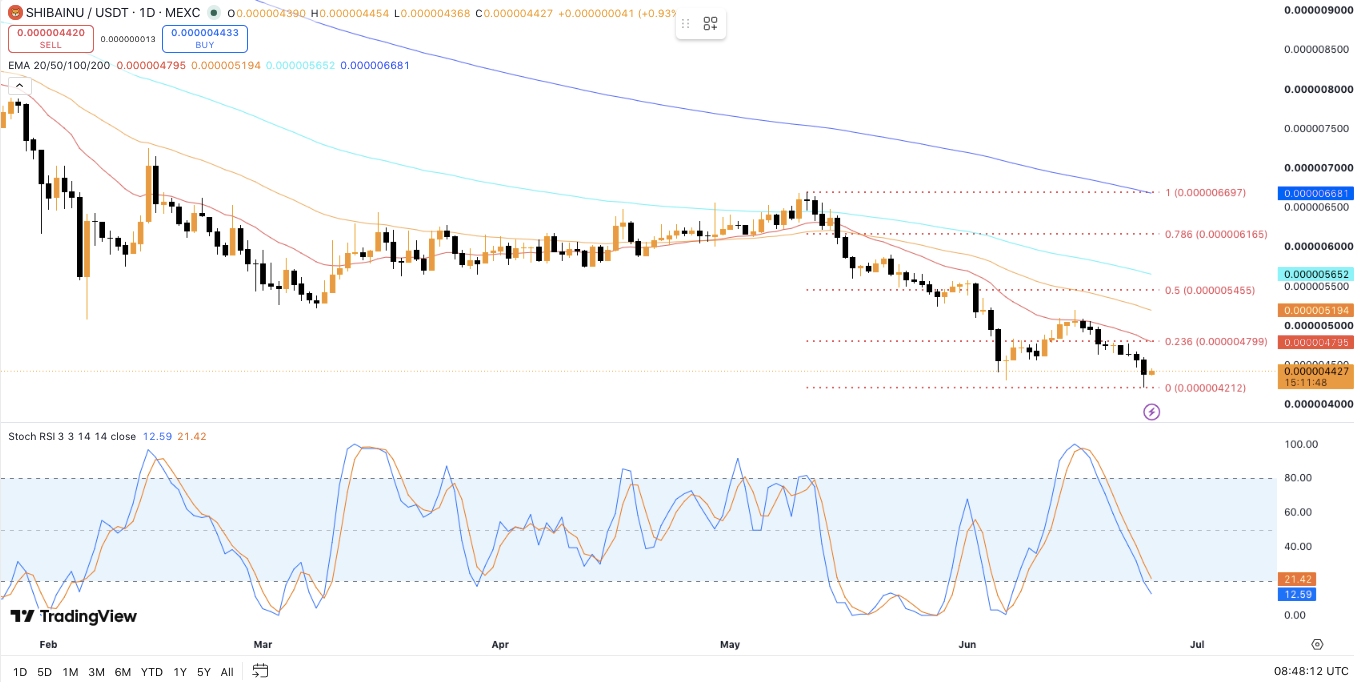Image resolution: width=1354 pixels, height=682 pixels.
Task: Click the Jul label on time axis
Action: (1197, 645)
